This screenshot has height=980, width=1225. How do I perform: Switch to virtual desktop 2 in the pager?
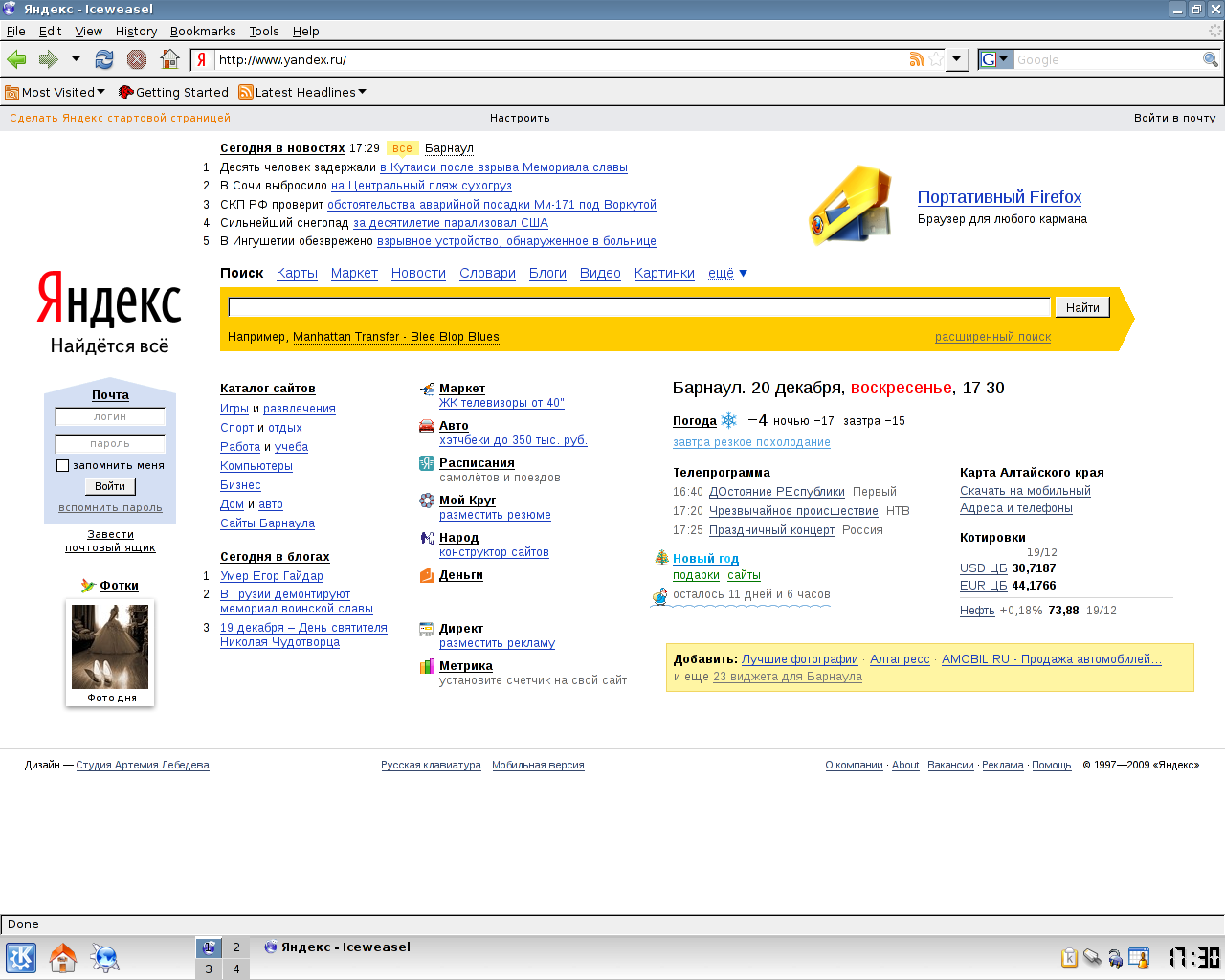(x=236, y=947)
